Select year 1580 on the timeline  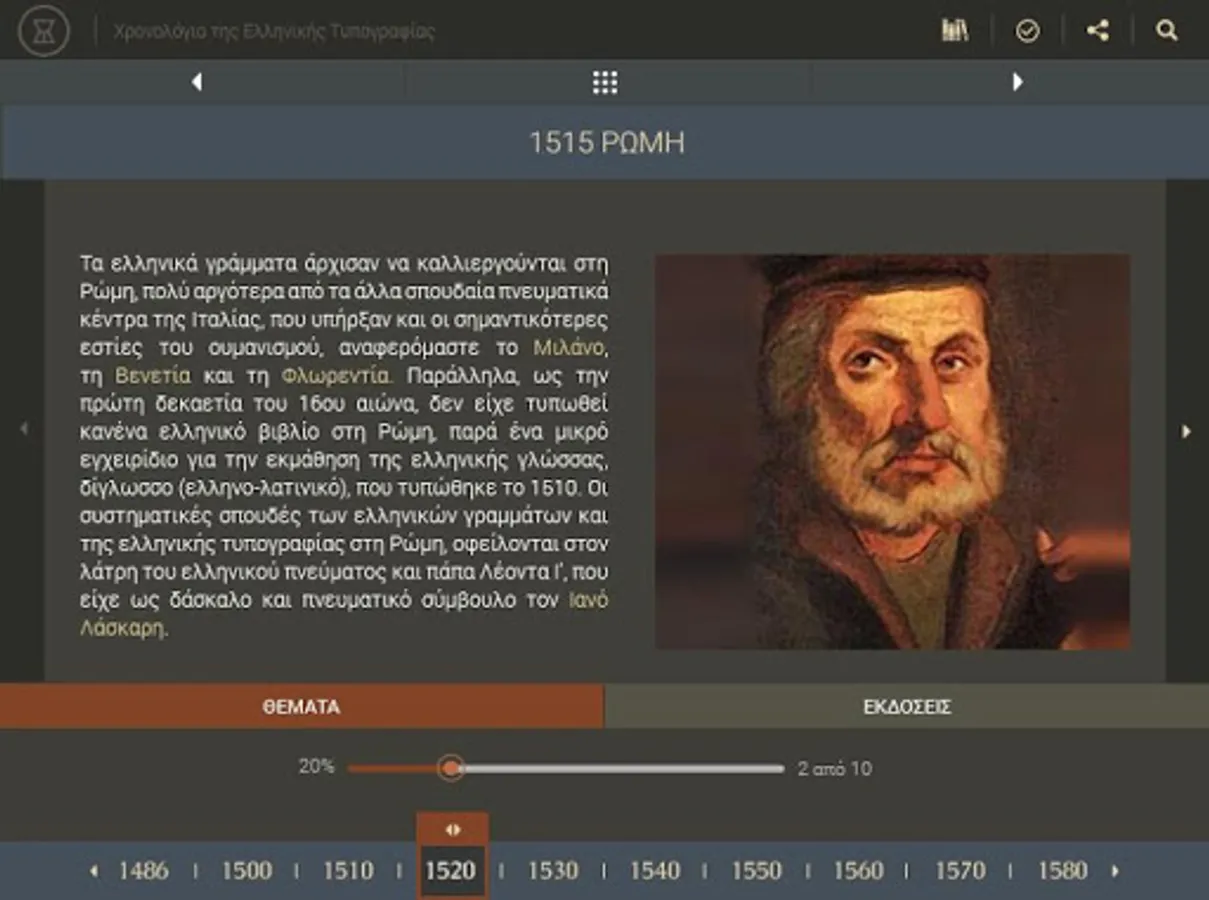coord(1063,871)
